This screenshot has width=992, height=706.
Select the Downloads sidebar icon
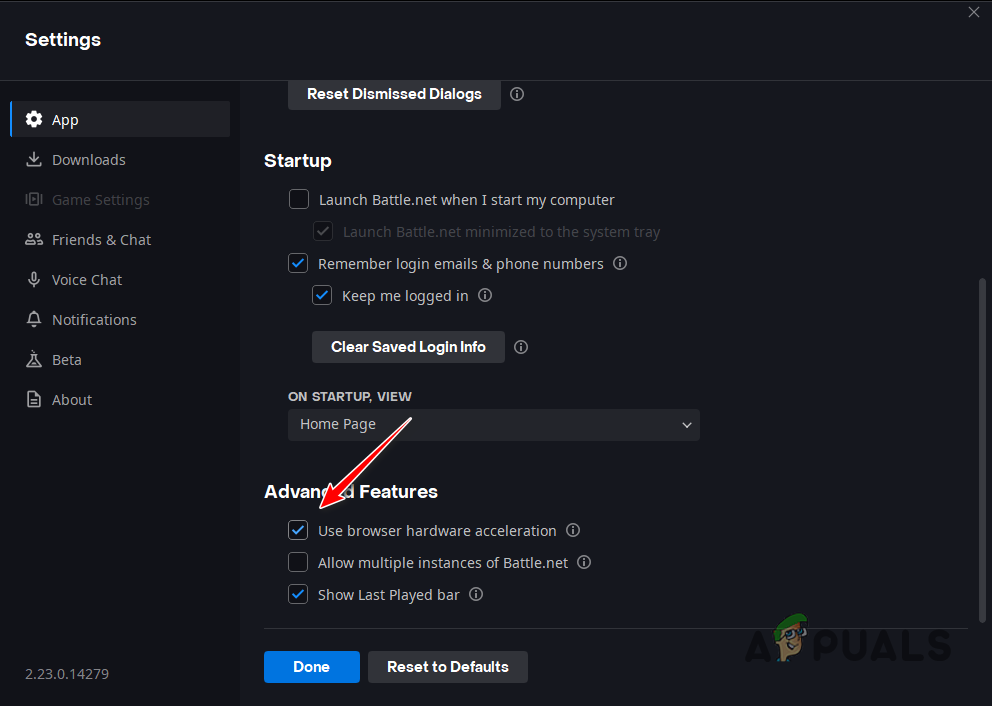click(33, 159)
